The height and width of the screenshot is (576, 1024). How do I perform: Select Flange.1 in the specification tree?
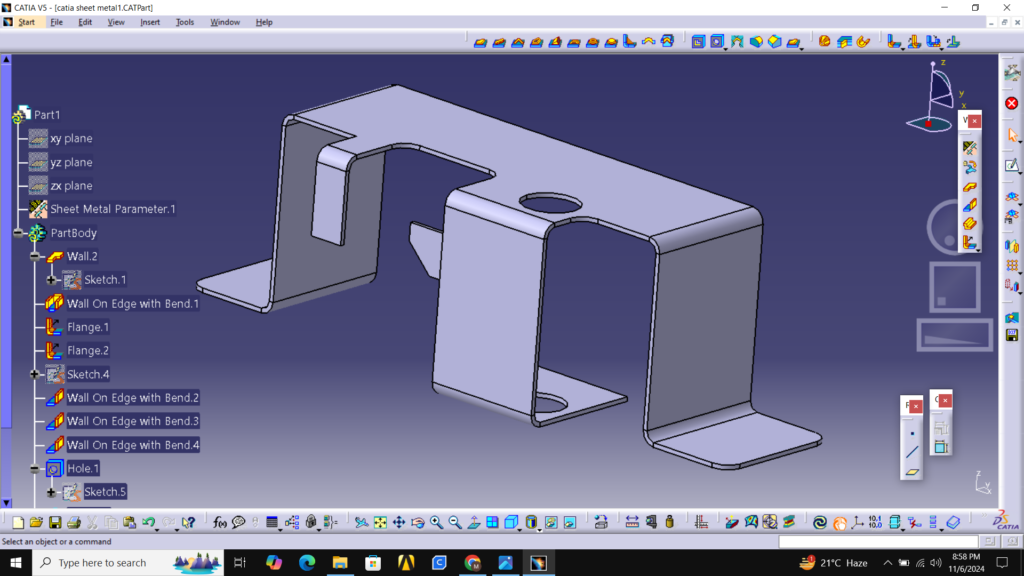87,327
